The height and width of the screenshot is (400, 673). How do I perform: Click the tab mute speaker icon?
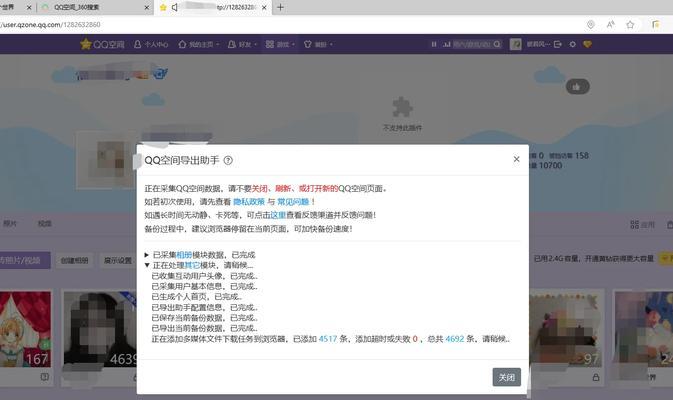pos(175,7)
